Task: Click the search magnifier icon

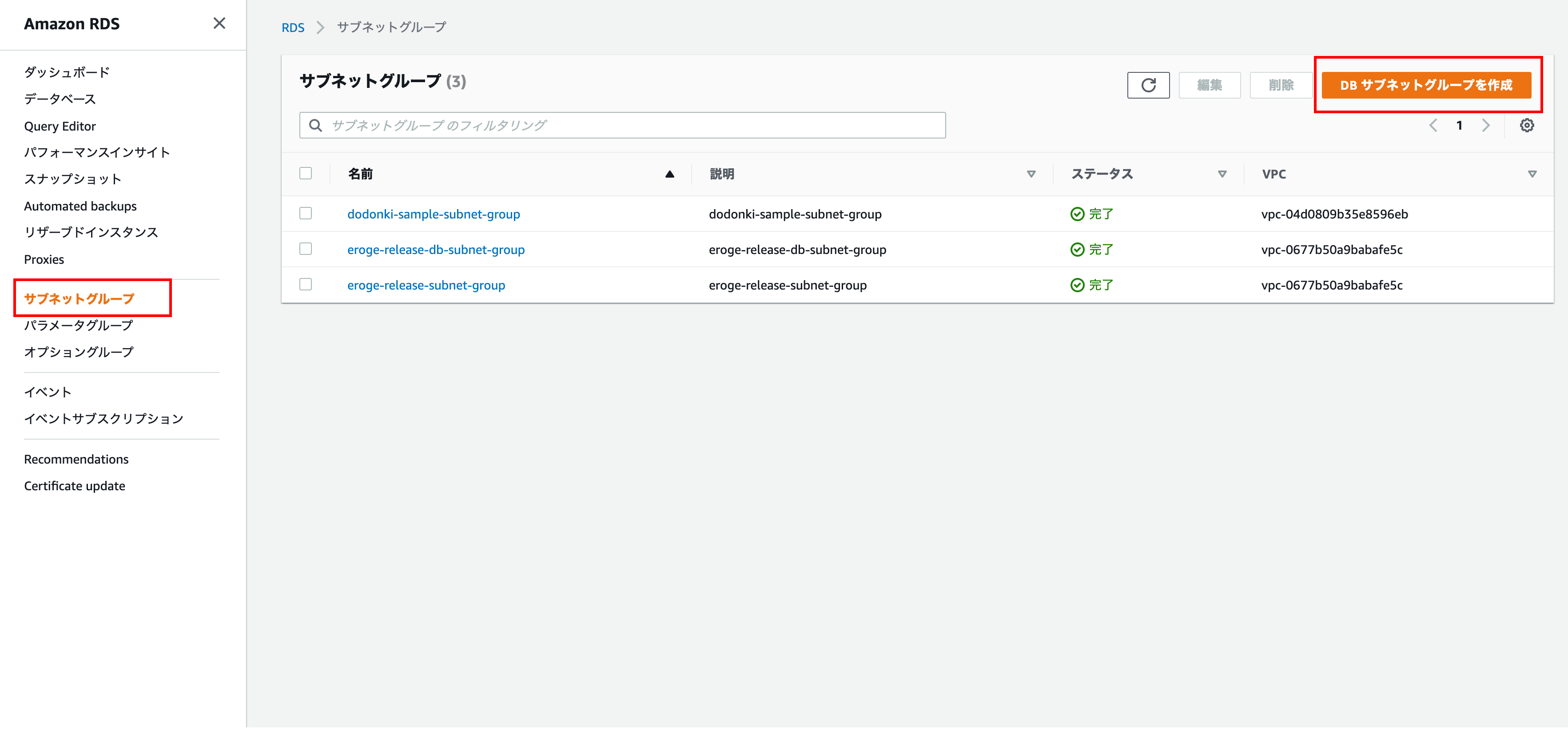Action: point(315,125)
